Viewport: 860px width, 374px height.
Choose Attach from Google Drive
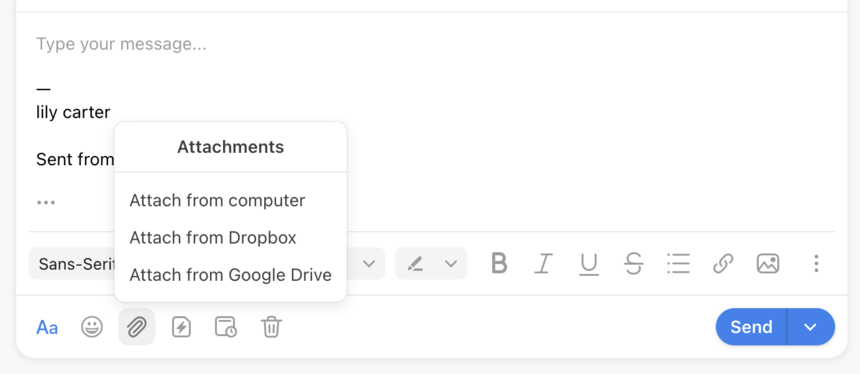[x=230, y=275]
